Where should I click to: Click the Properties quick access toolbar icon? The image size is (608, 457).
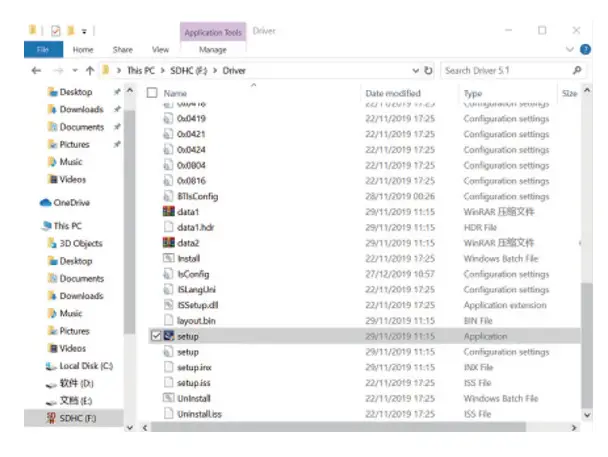tap(56, 31)
